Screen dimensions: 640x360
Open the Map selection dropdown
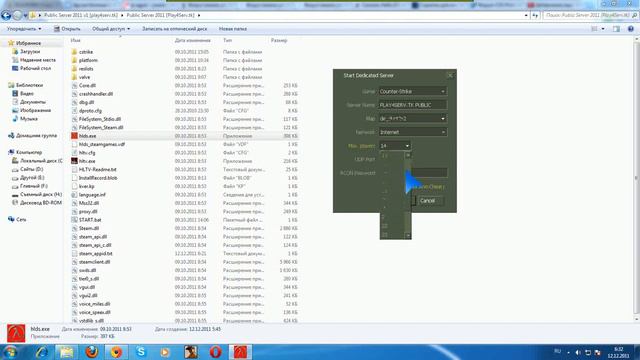tap(412, 118)
